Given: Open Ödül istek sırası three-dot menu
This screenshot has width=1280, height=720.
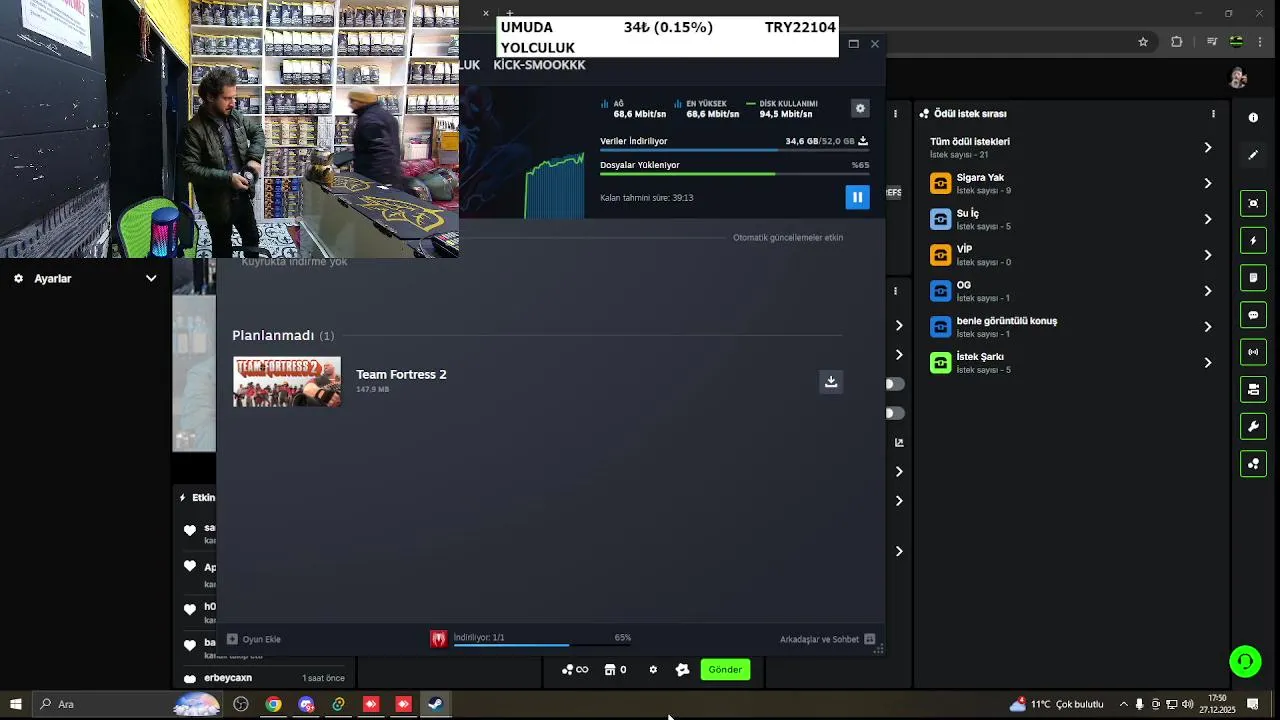Looking at the screenshot, I should click(x=1213, y=114).
